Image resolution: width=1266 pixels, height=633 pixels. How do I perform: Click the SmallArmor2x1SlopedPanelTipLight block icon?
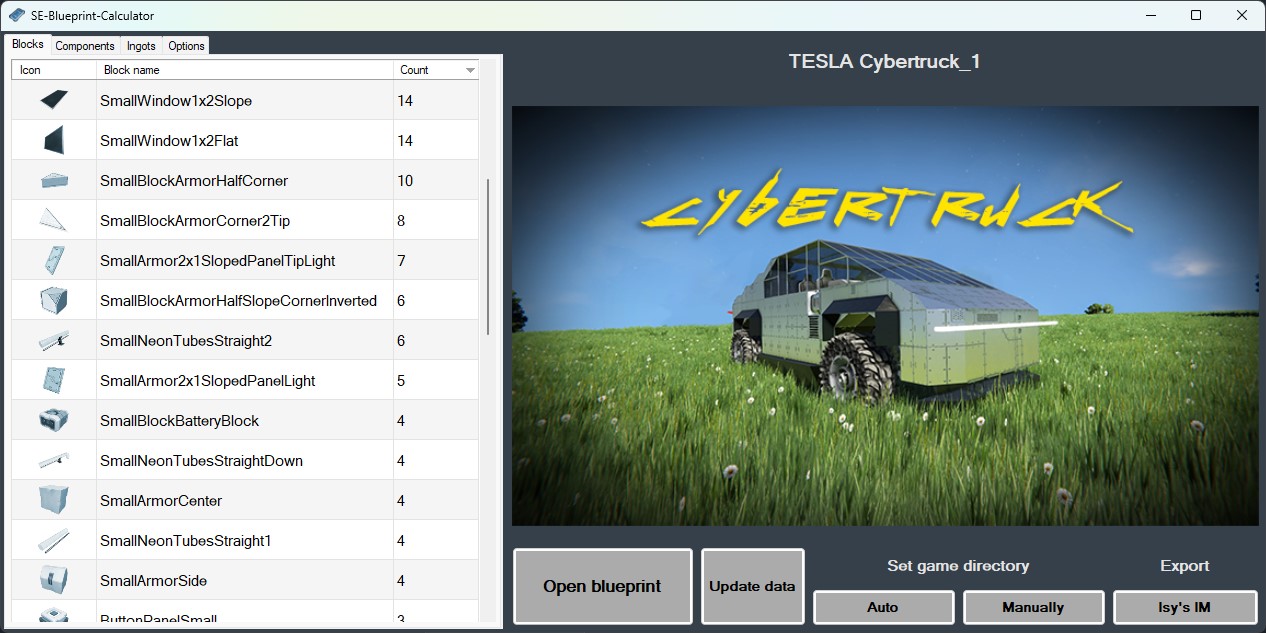(53, 260)
